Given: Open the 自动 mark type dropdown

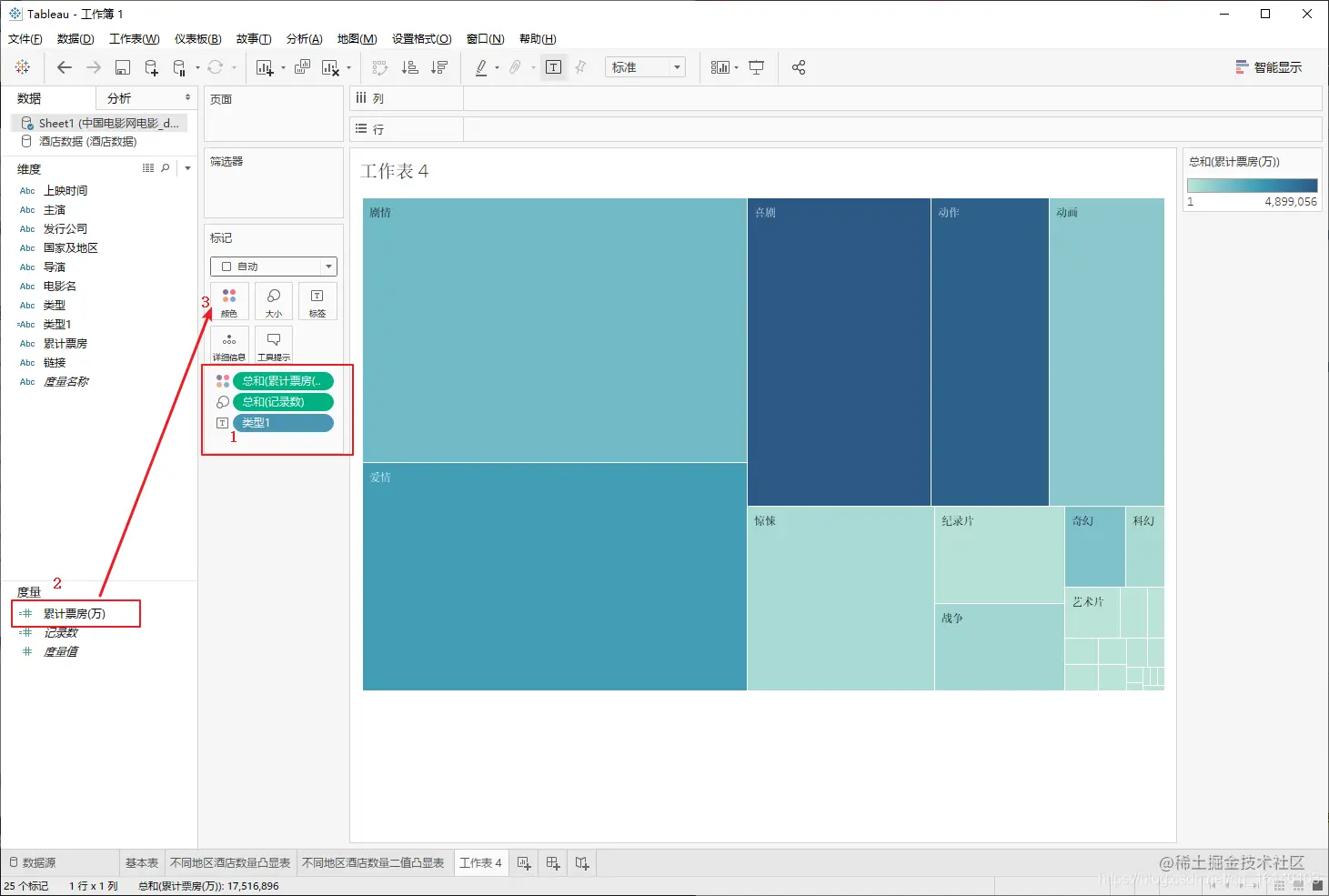Looking at the screenshot, I should pyautogui.click(x=274, y=267).
